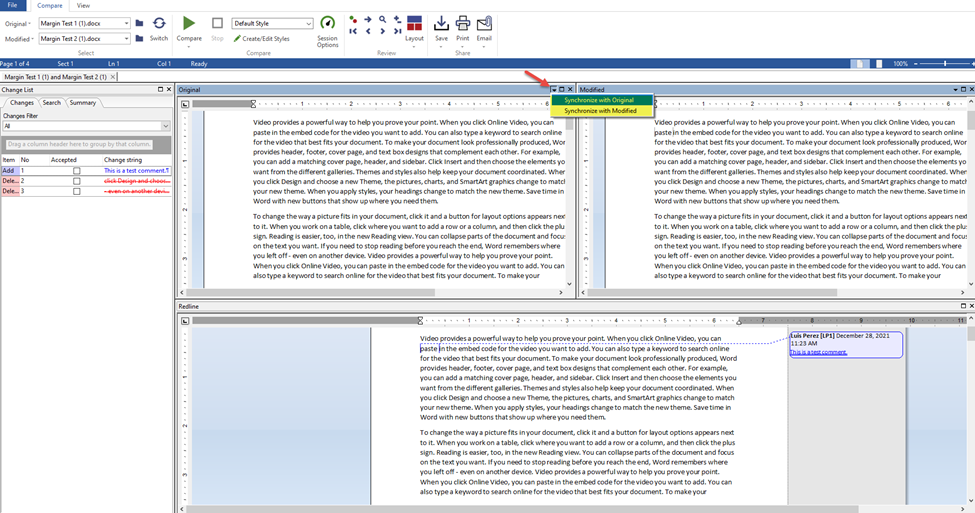
Task: Select deleted change row 2 'click Design'
Action: coord(86,181)
